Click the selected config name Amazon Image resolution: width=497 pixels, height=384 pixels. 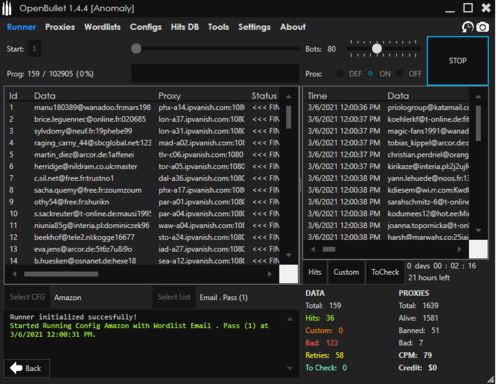pos(68,297)
